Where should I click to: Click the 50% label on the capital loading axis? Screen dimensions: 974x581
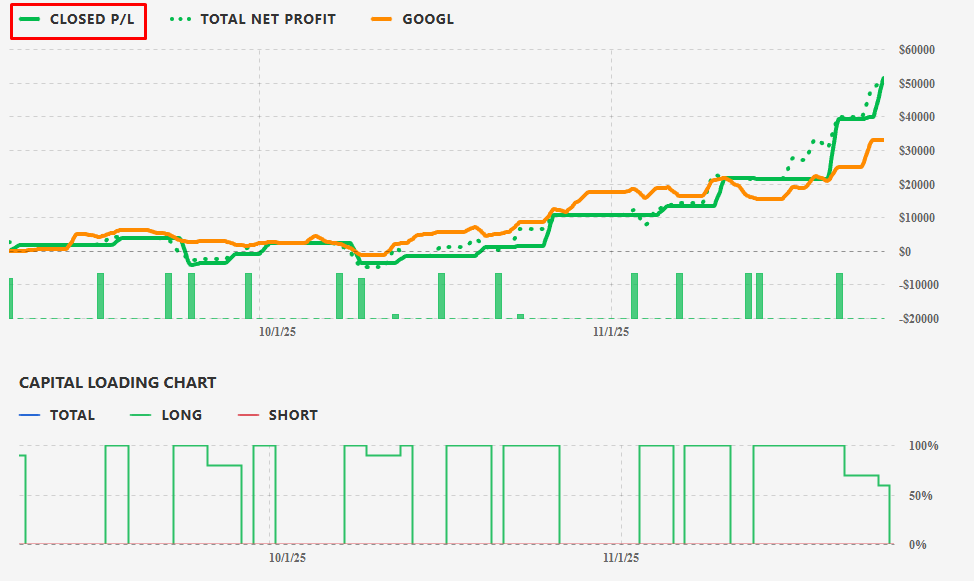[x=923, y=496]
